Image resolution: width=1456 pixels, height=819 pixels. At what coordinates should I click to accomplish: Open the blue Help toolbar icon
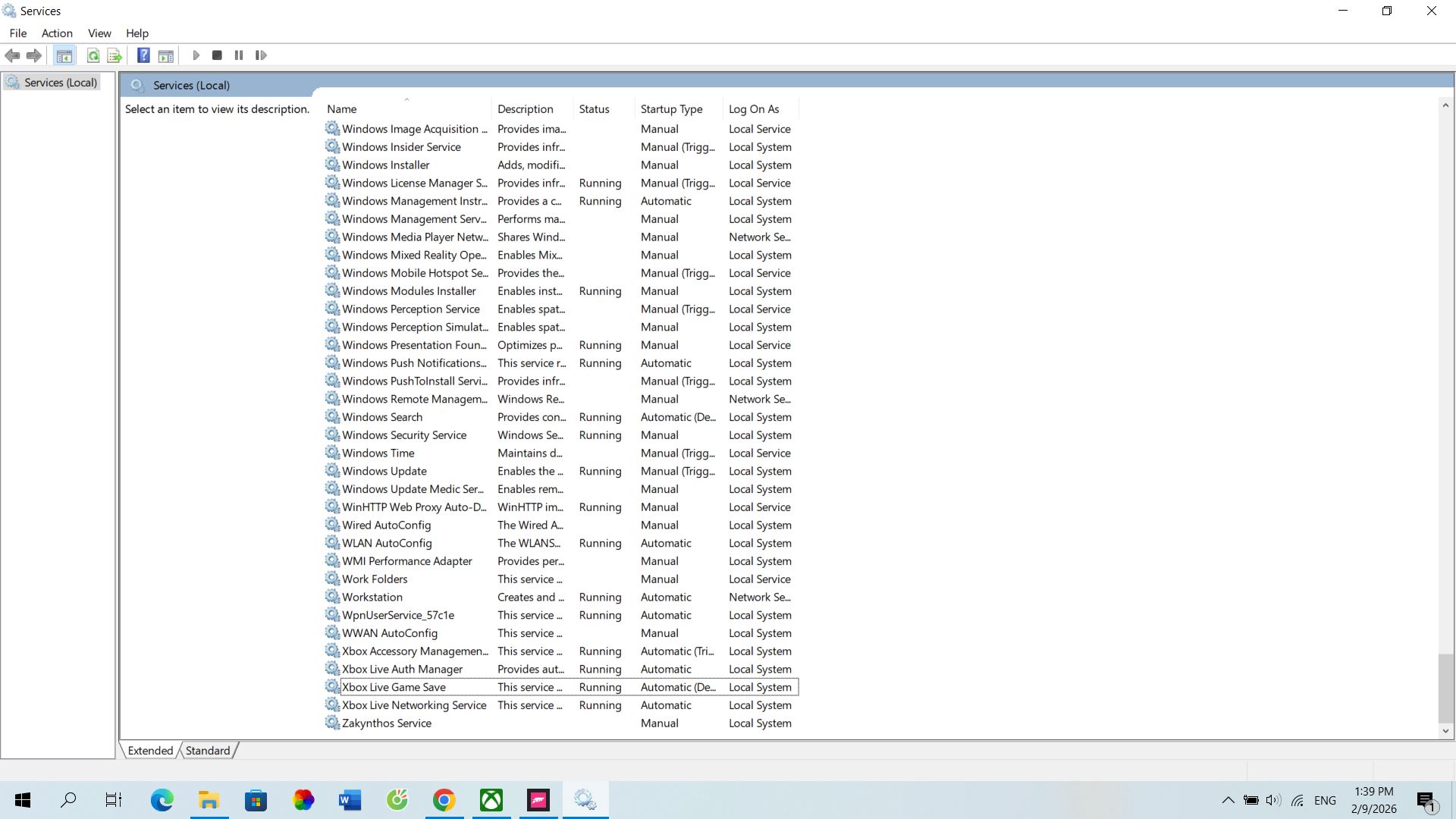coord(143,55)
